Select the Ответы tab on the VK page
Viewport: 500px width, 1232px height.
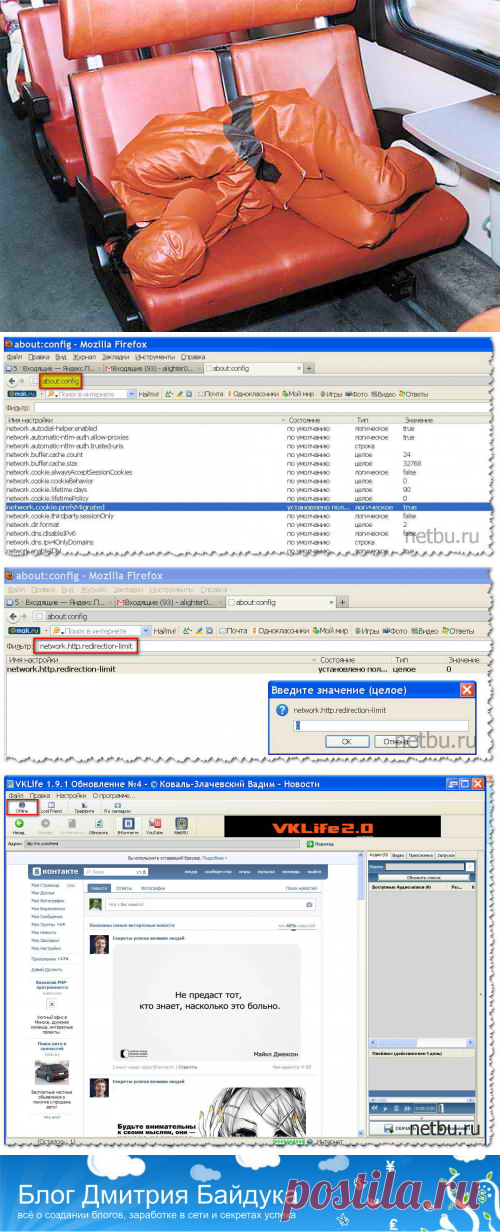coord(124,888)
